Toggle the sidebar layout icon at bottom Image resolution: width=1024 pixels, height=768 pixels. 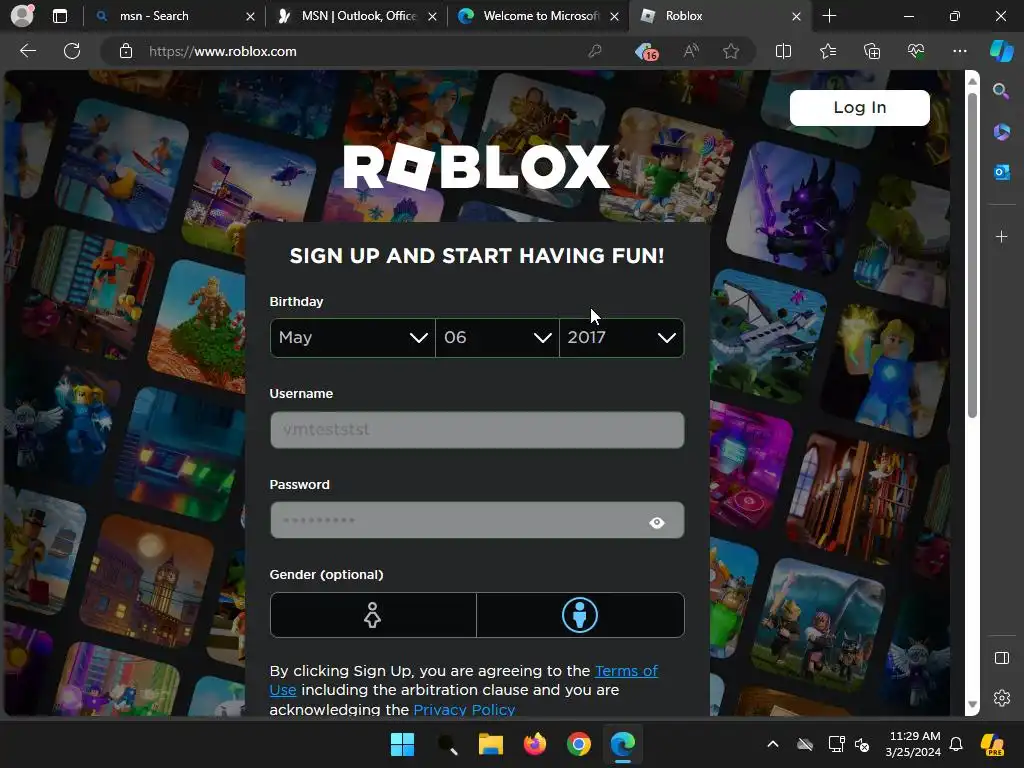[x=1001, y=658]
